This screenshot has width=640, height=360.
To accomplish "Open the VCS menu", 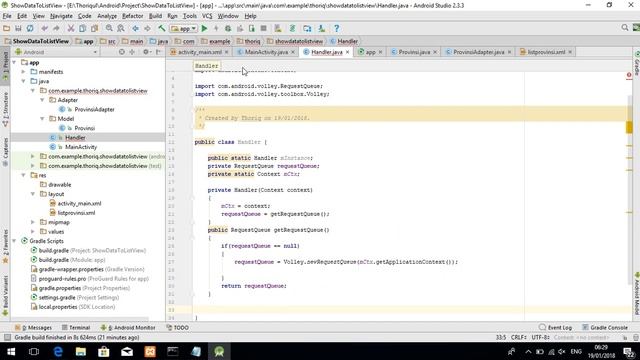I will tap(207, 16).
